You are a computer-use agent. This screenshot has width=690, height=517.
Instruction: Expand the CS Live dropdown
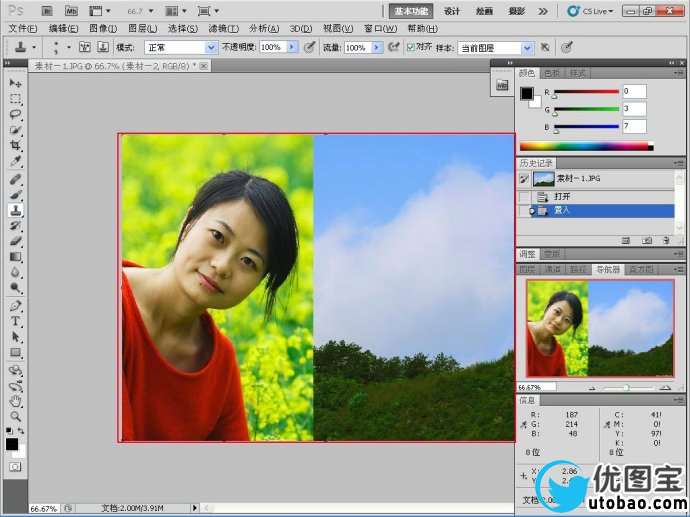(591, 11)
